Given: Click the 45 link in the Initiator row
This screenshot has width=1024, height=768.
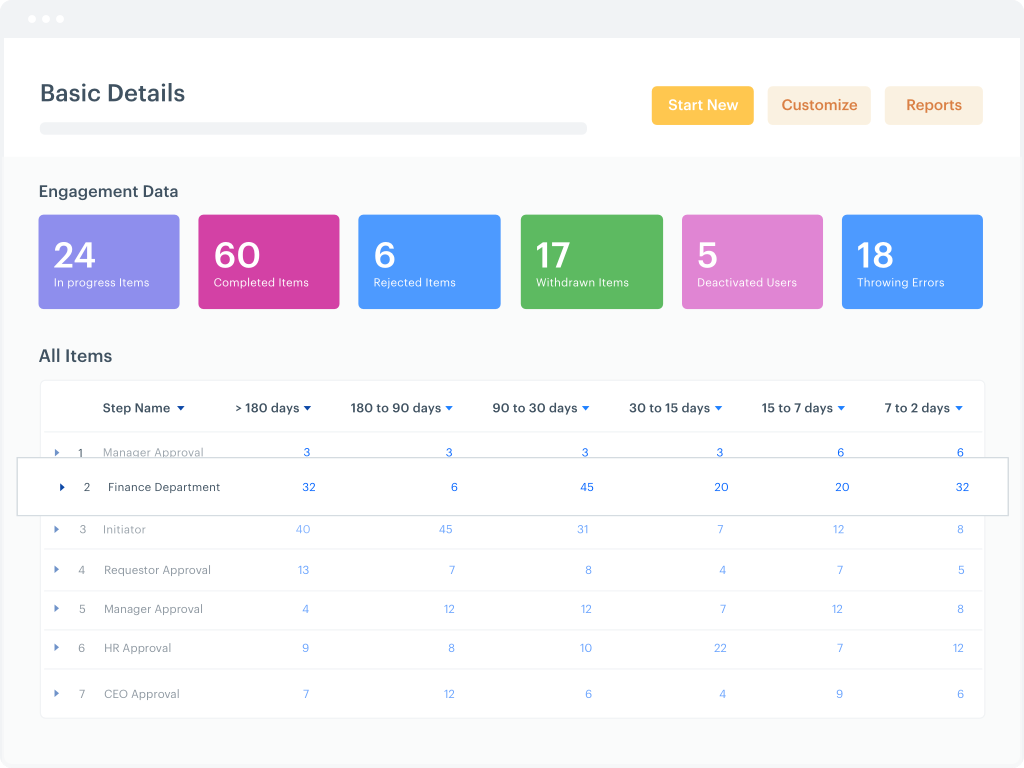Looking at the screenshot, I should pos(445,529).
